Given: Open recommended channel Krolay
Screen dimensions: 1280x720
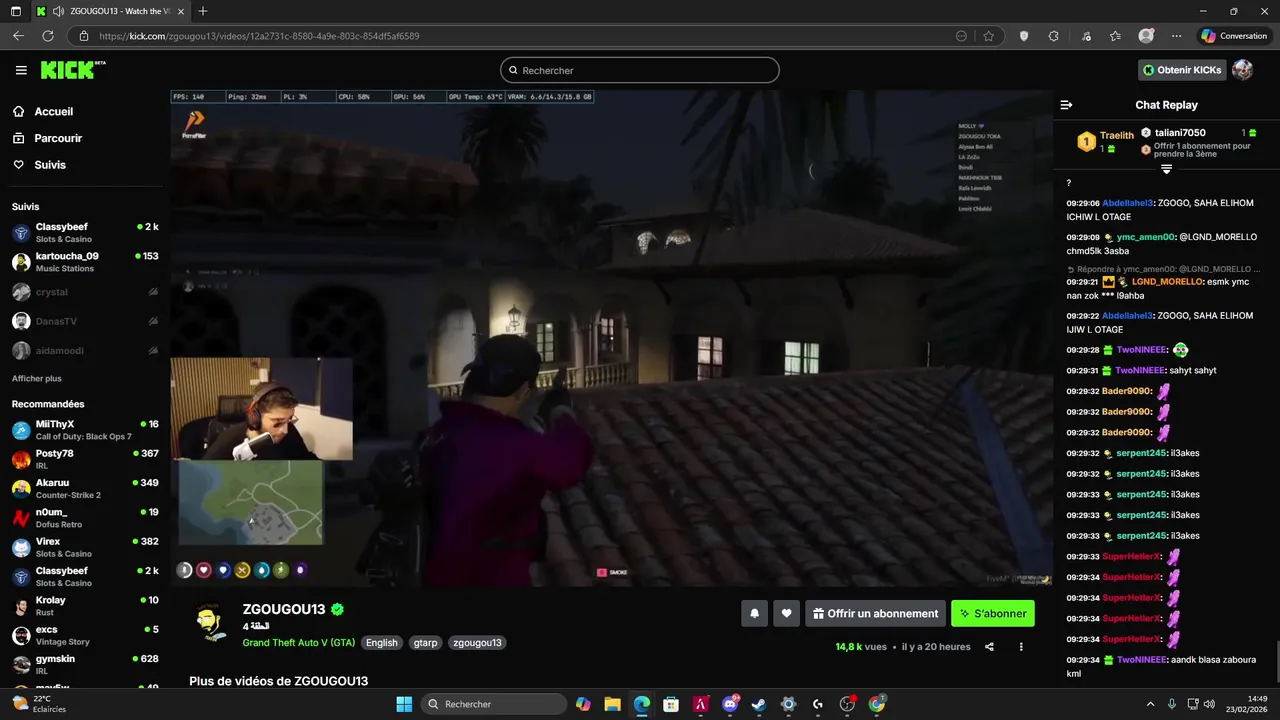Looking at the screenshot, I should (85, 606).
